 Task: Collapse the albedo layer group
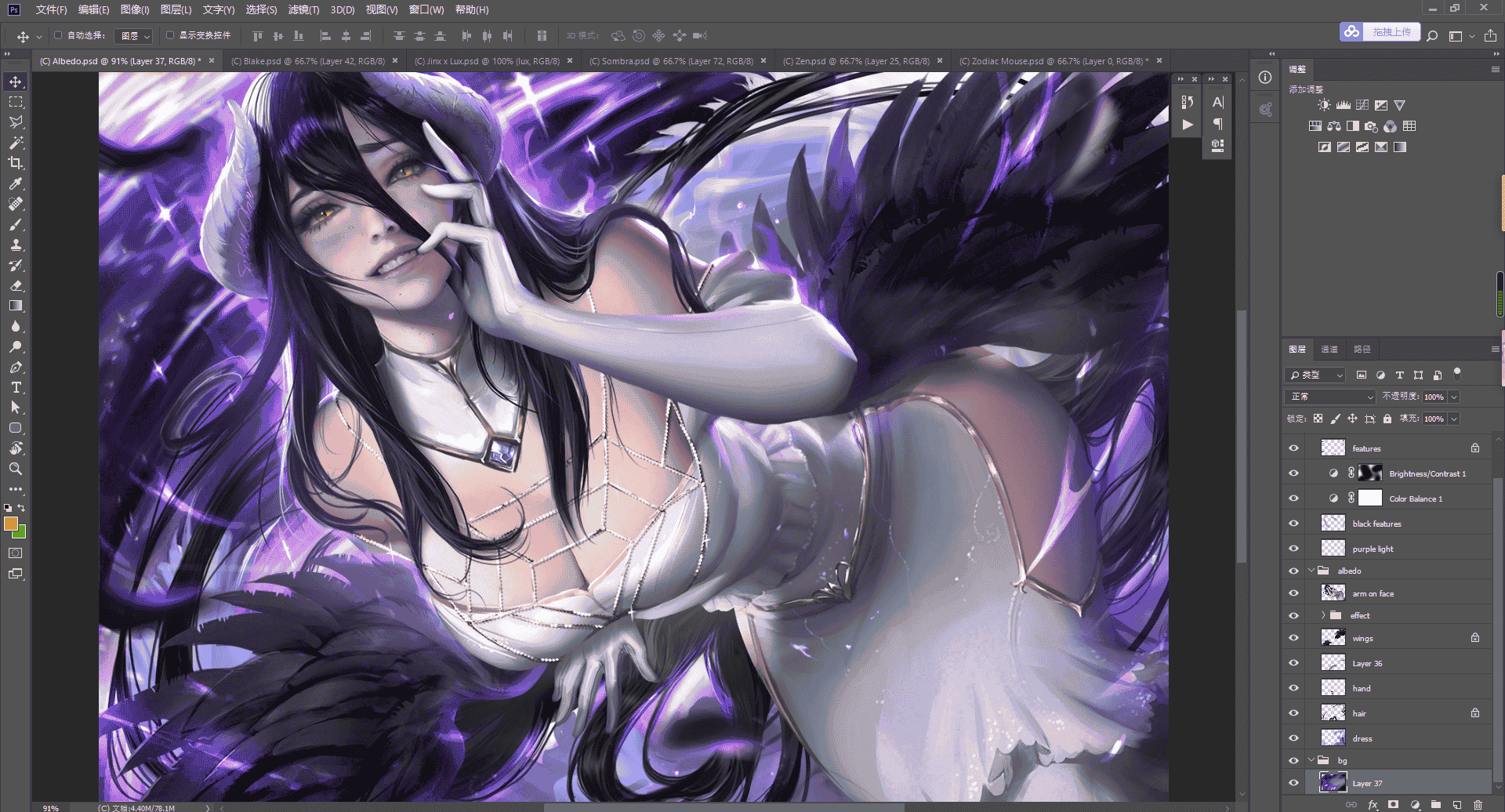(1311, 571)
